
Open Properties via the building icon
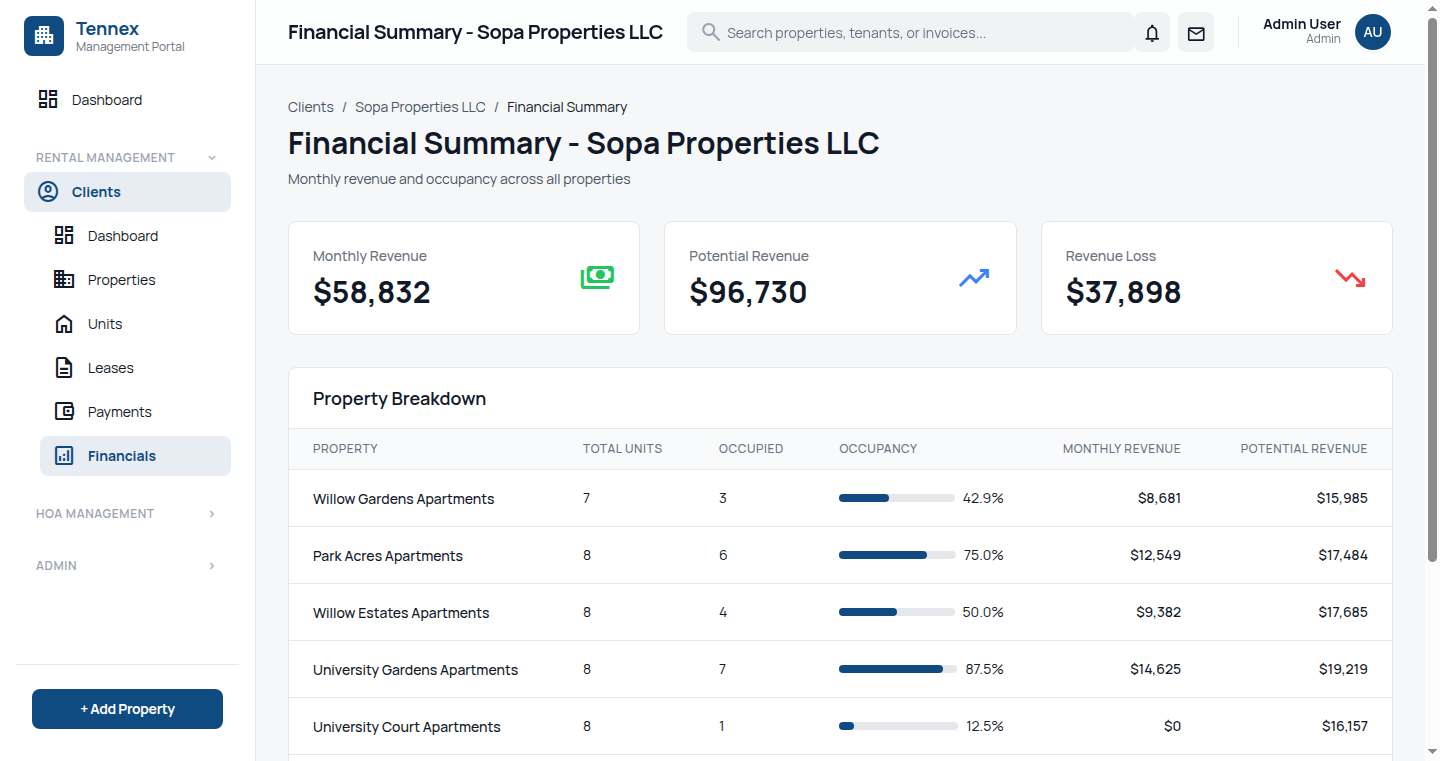click(64, 279)
